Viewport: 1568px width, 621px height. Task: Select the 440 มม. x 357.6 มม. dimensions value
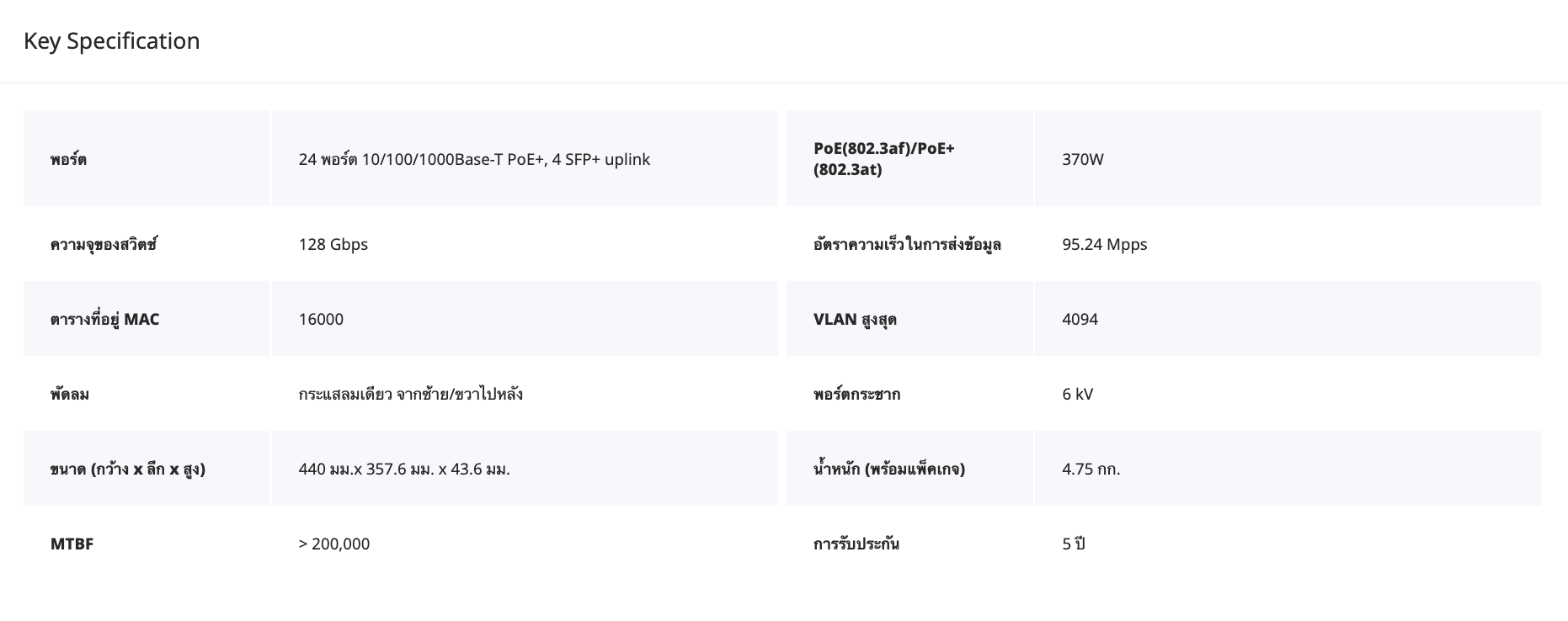click(404, 469)
